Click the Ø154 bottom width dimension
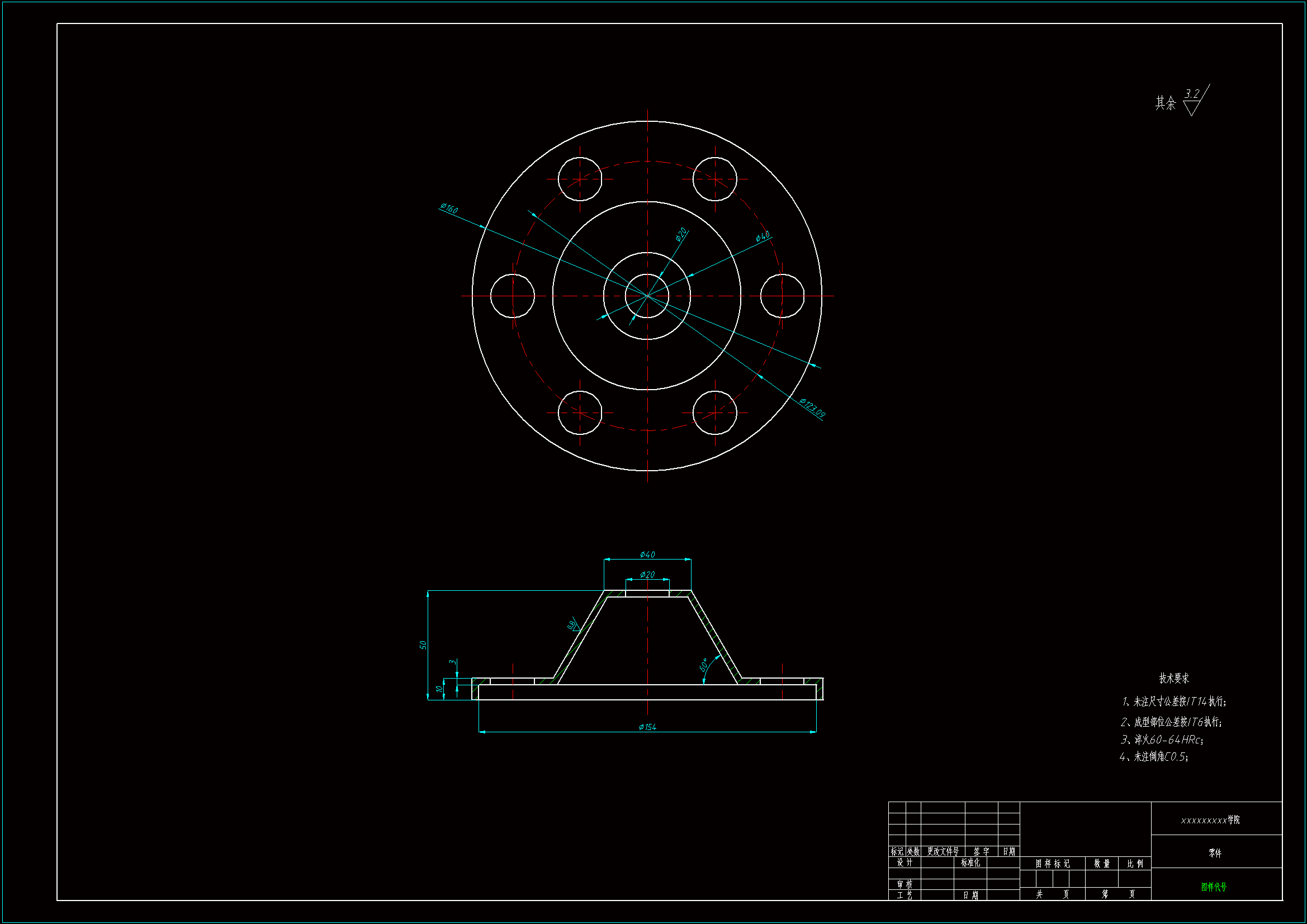This screenshot has width=1307, height=924. pos(647,727)
